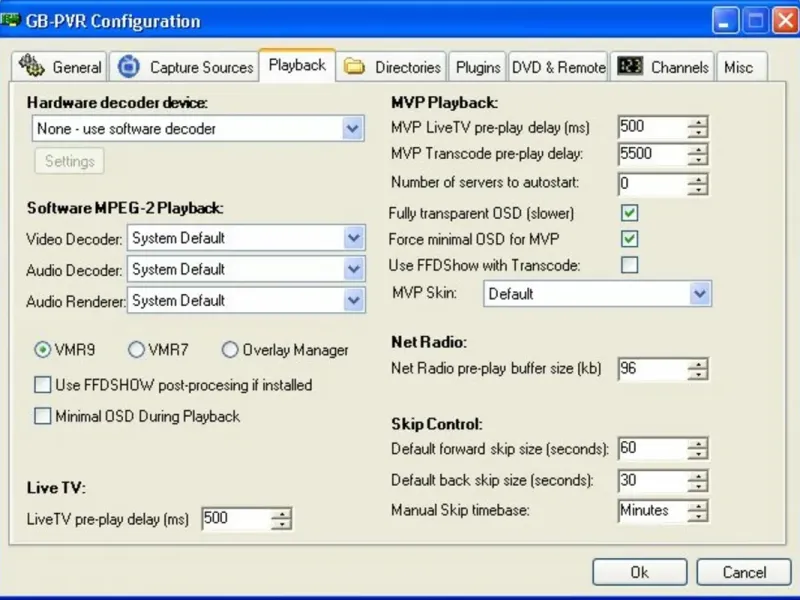This screenshot has width=800, height=600.
Task: Click the folder icon on Directories tab
Action: [x=354, y=66]
